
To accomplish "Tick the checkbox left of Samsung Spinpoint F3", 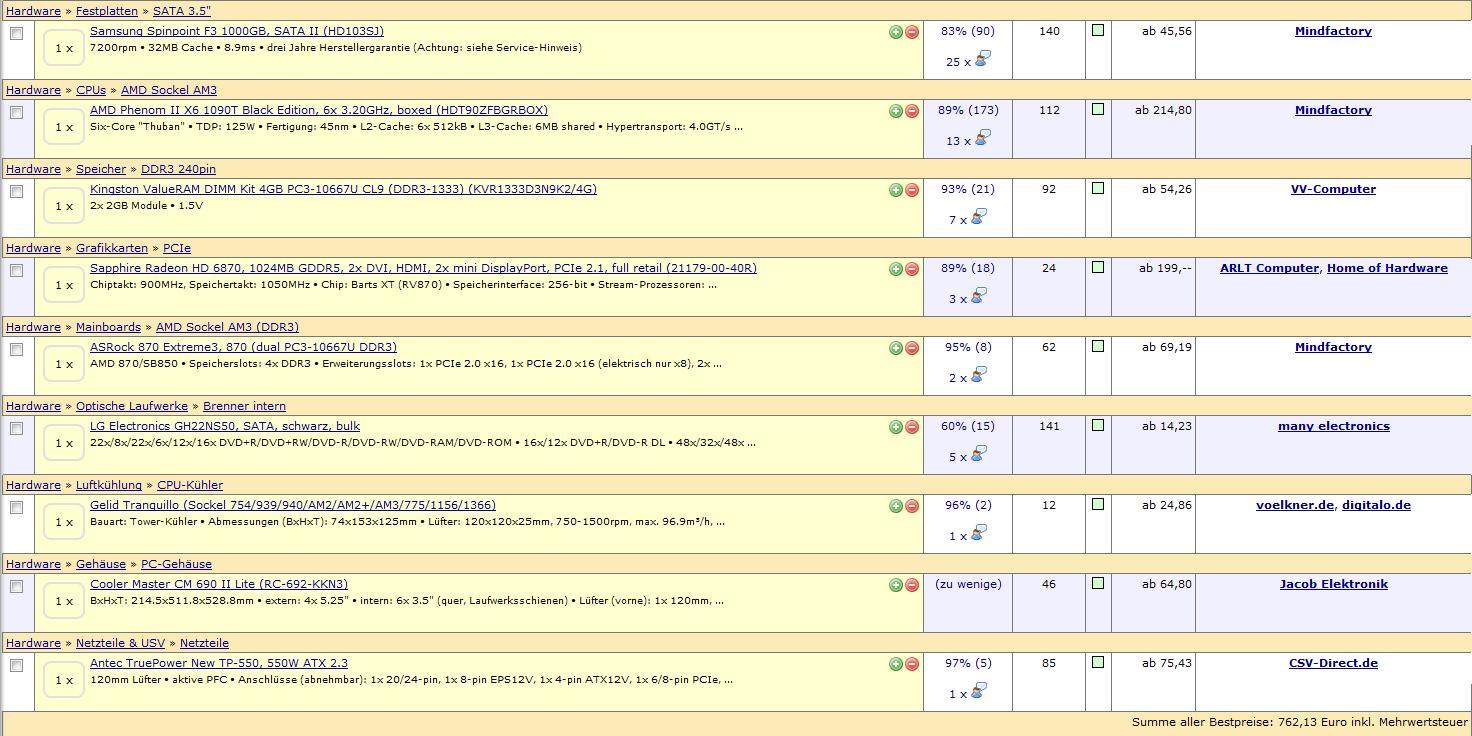I will click(x=16, y=34).
